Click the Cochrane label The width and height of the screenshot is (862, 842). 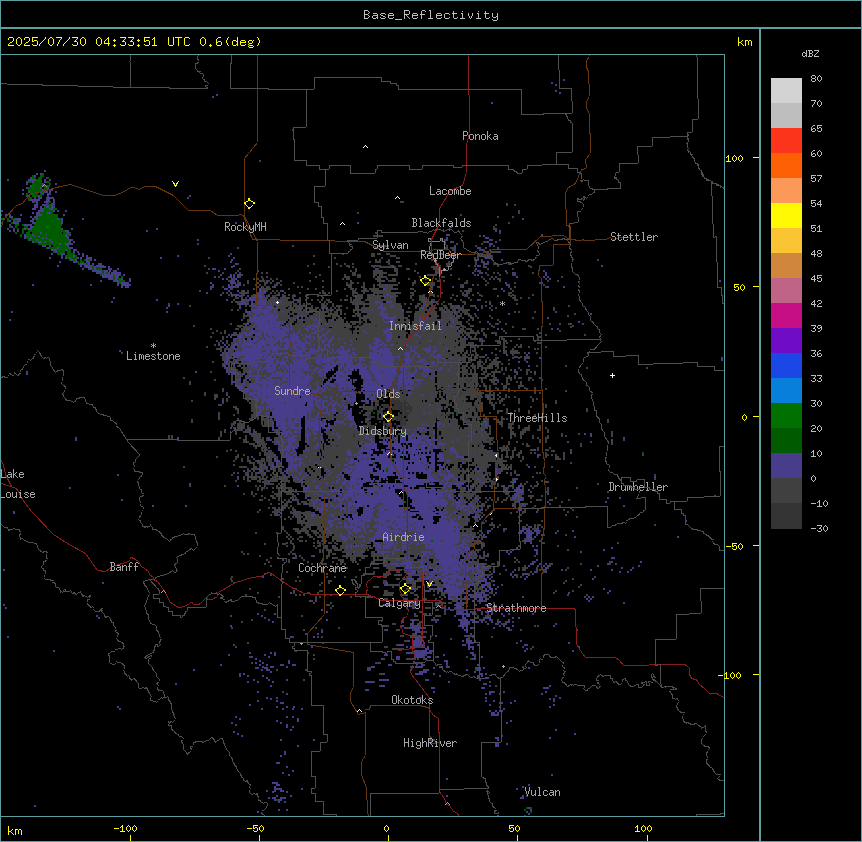(322, 568)
